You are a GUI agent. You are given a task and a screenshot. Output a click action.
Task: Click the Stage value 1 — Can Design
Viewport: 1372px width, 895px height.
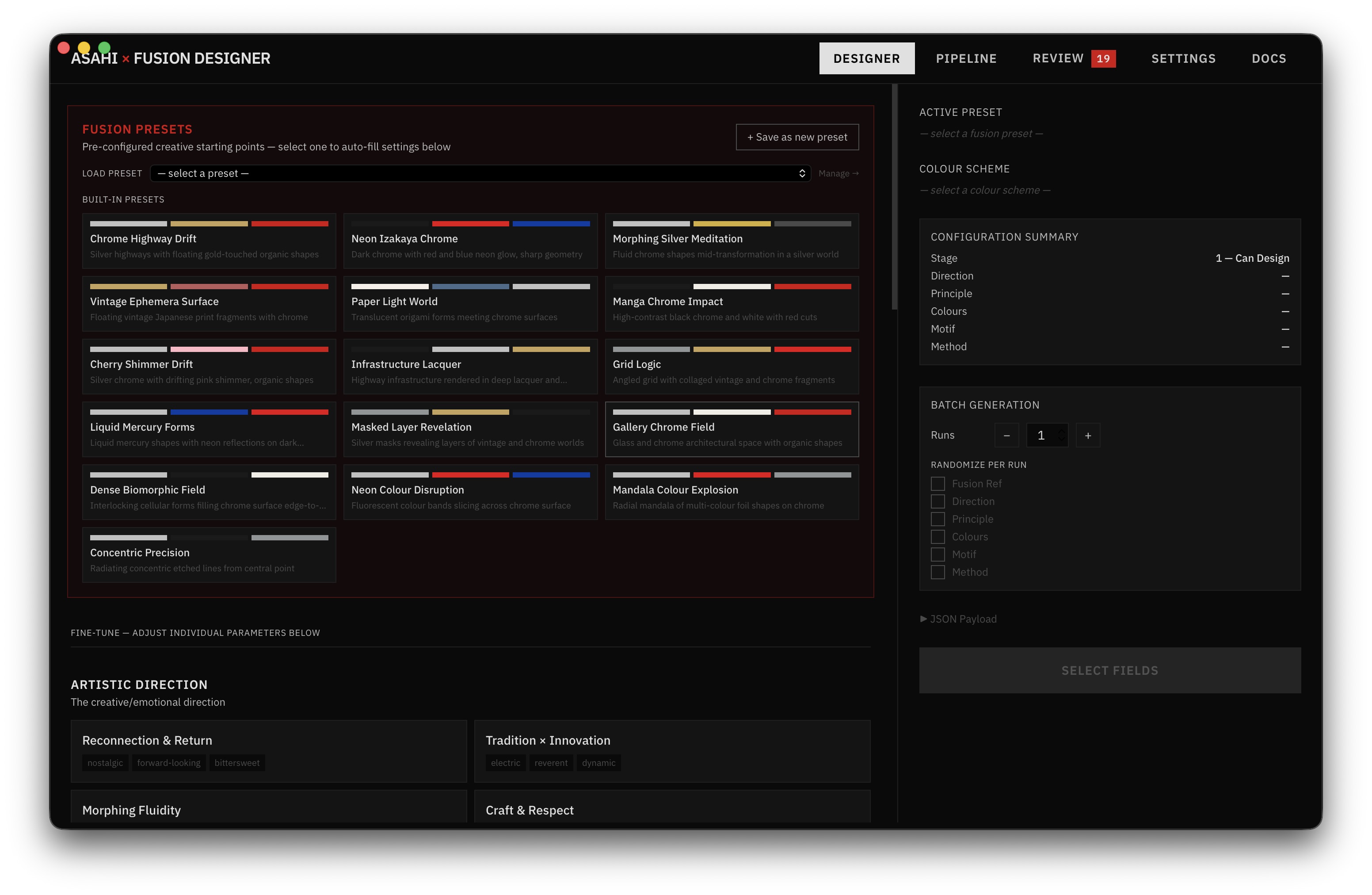click(x=1252, y=258)
